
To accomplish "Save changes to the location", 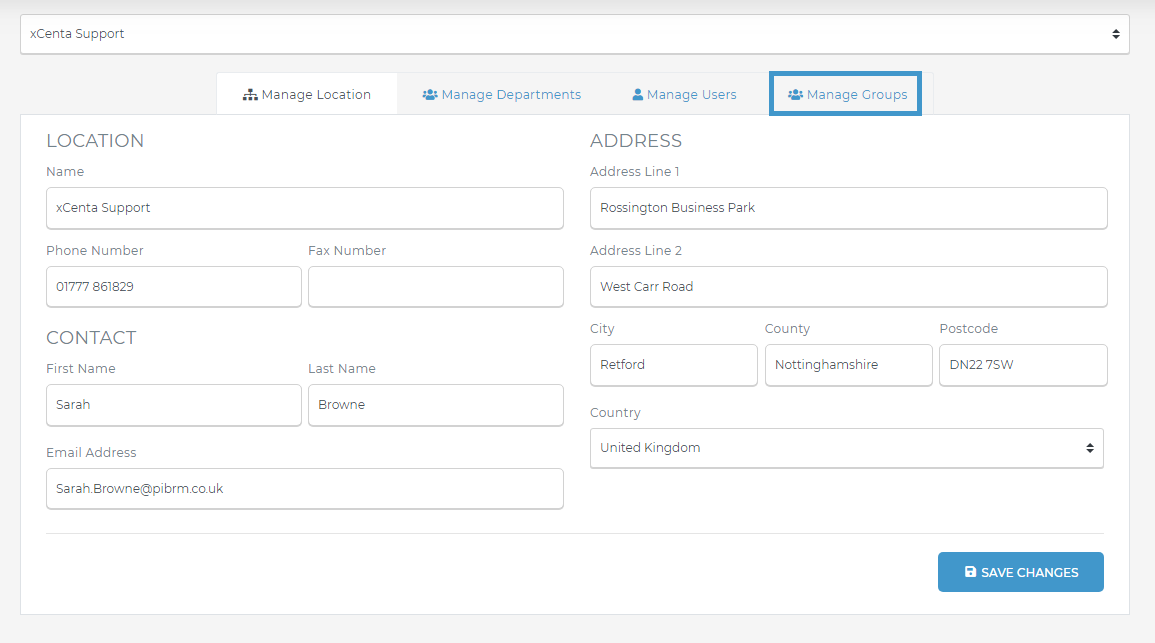I will (1020, 572).
